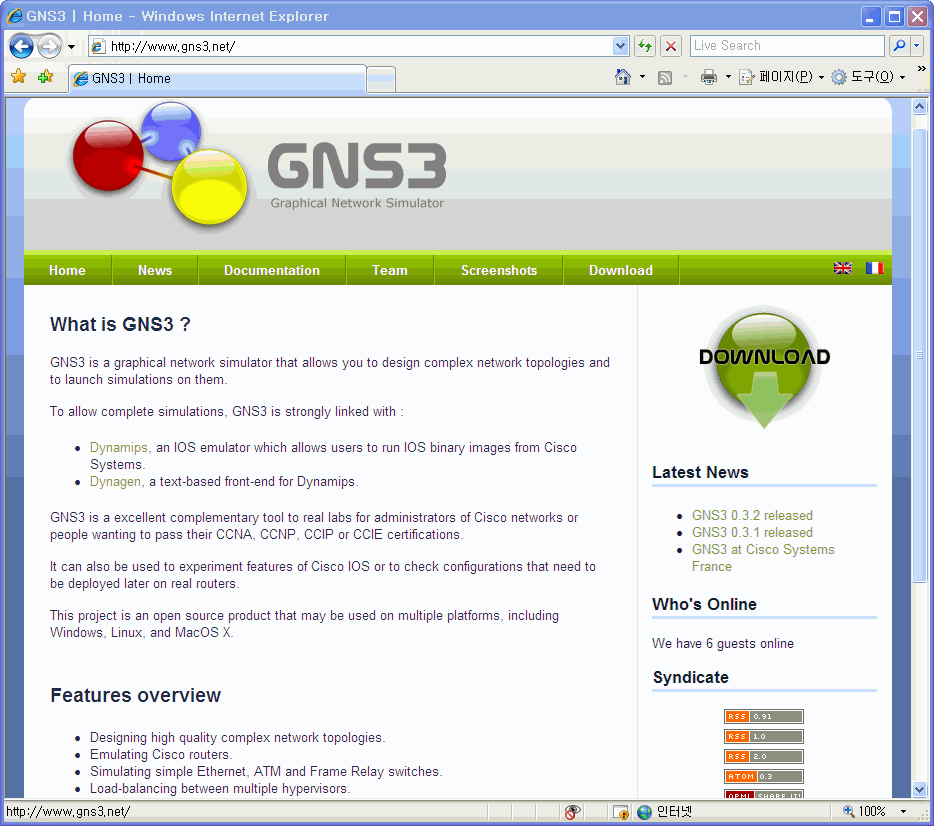
Task: Select the GNS3 | Home browser tab
Action: tap(217, 79)
